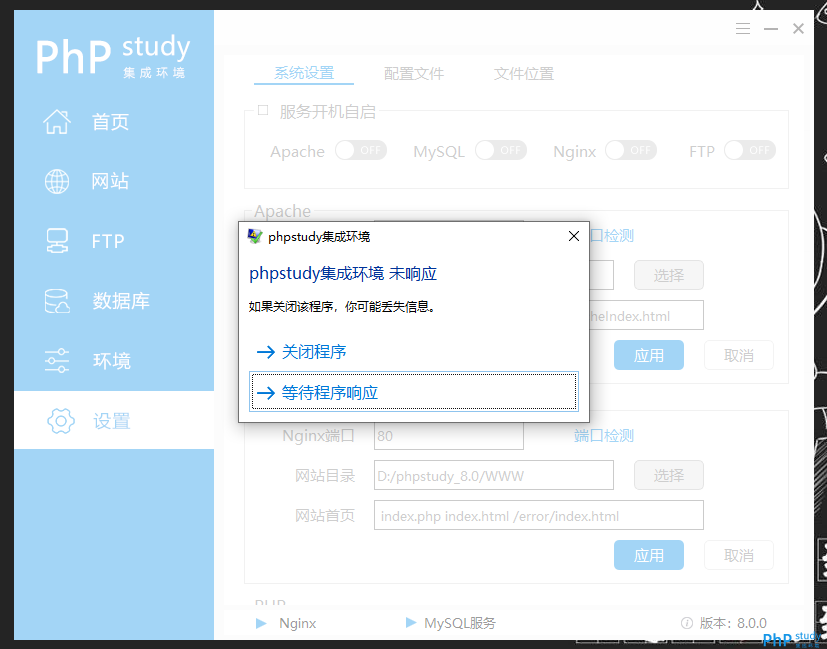Click the Nginx play status icon
The height and width of the screenshot is (649, 827).
point(261,623)
